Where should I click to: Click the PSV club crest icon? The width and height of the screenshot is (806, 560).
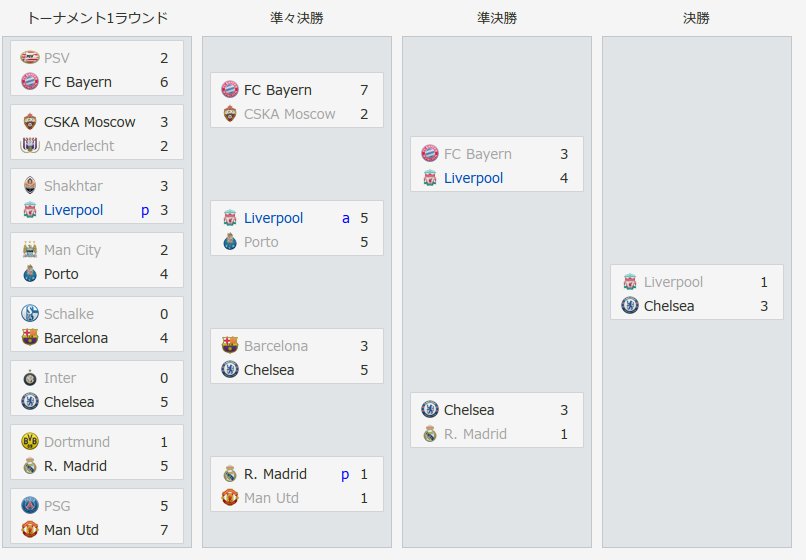click(30, 57)
